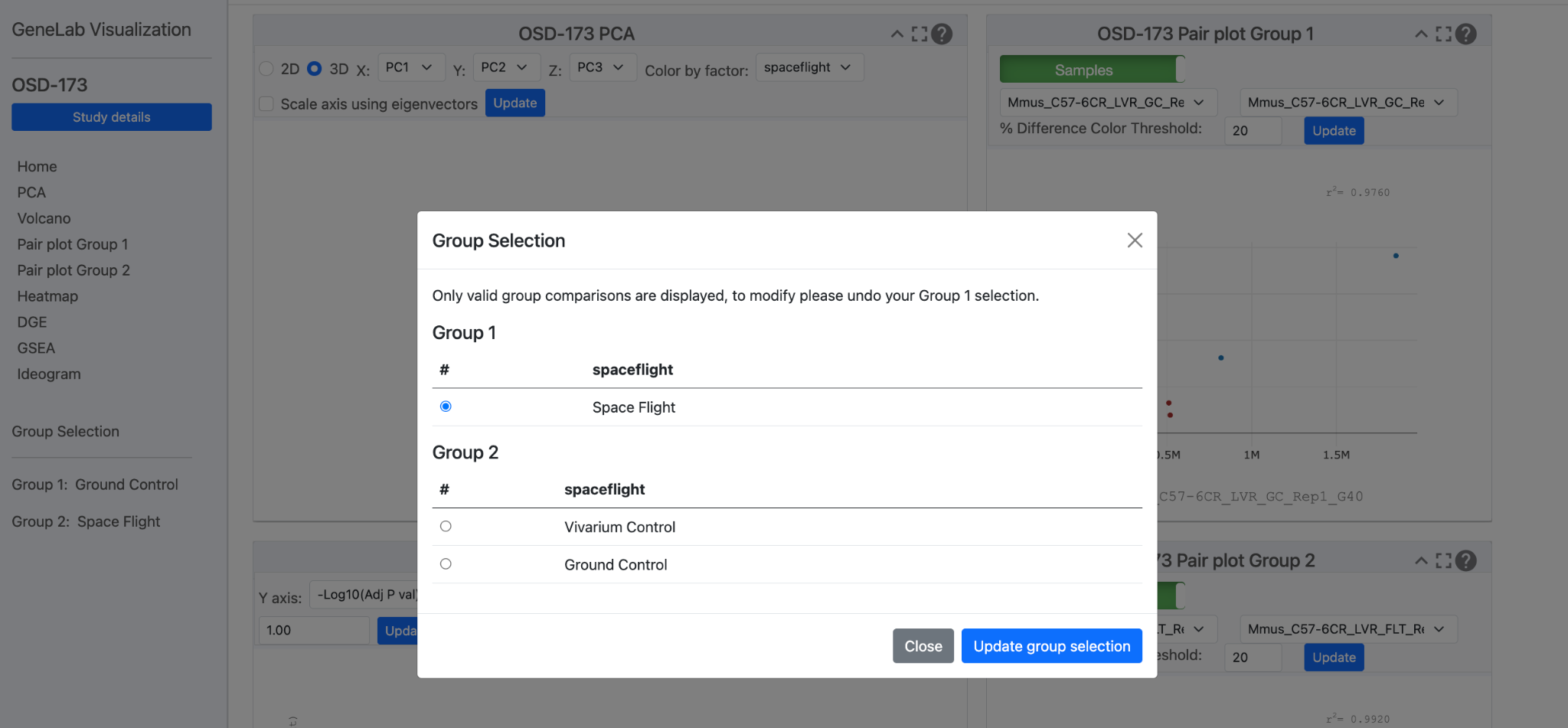
Task: Click the Group Selection sidebar link
Action: [x=66, y=432]
